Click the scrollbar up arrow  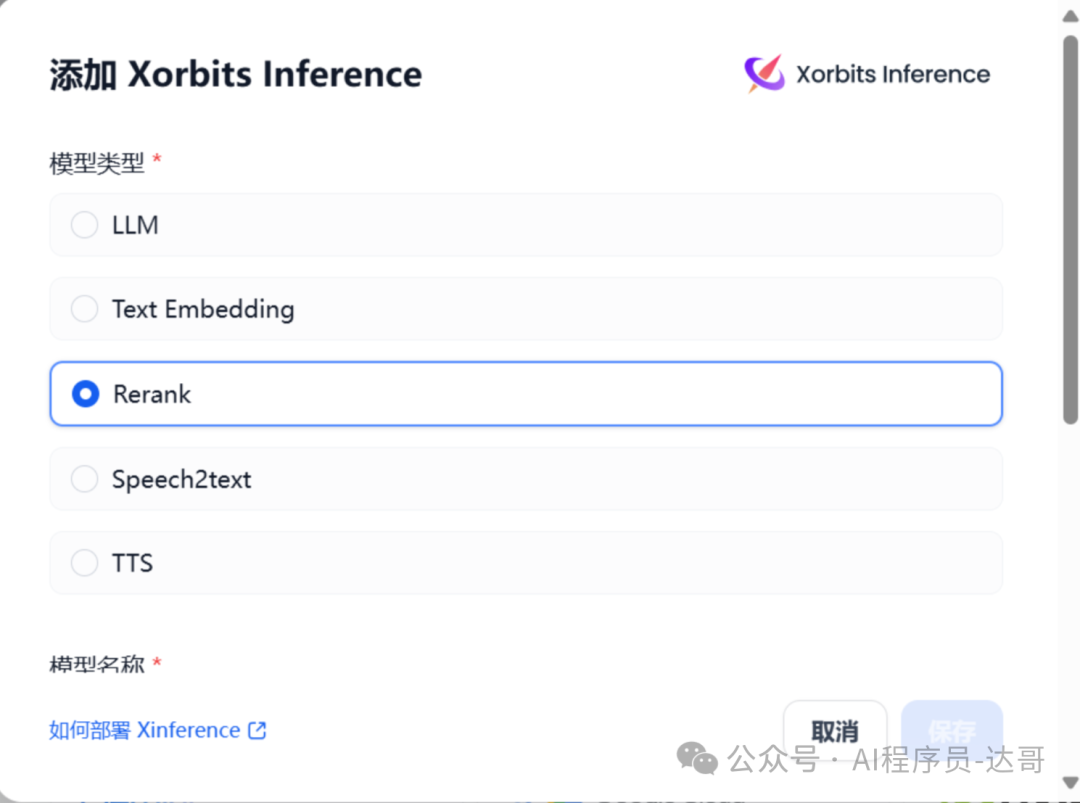(x=1070, y=15)
